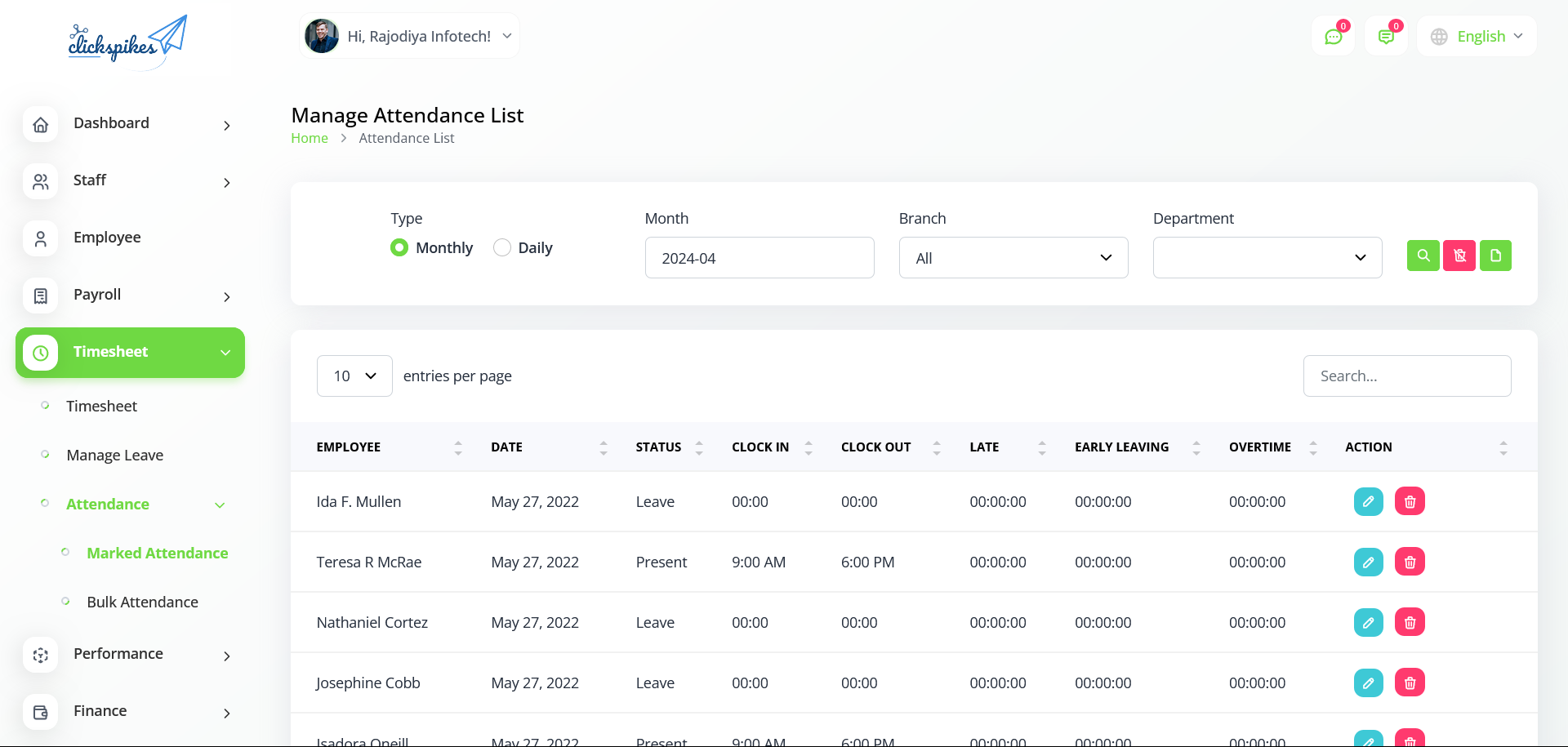This screenshot has height=747, width=1568.
Task: Edit Ida F. Mullen attendance record
Action: coord(1368,501)
